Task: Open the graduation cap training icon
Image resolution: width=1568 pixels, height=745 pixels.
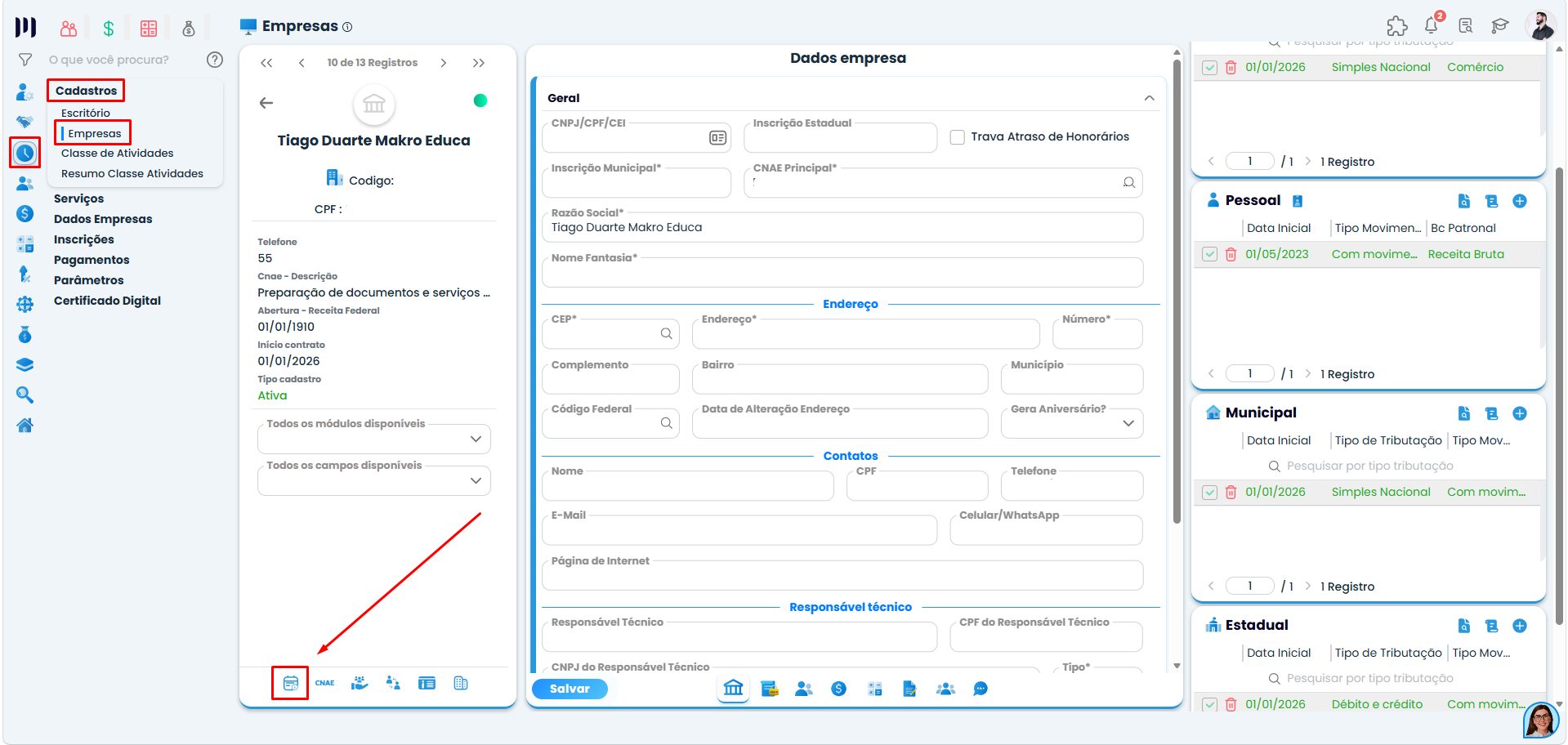Action: [x=1499, y=26]
